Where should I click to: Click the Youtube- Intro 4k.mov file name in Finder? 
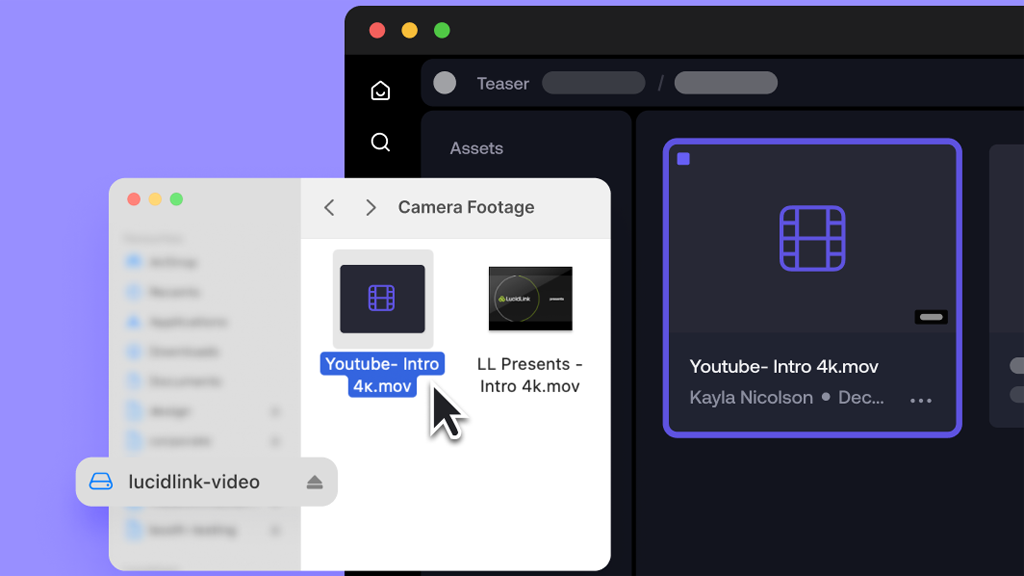pos(382,375)
